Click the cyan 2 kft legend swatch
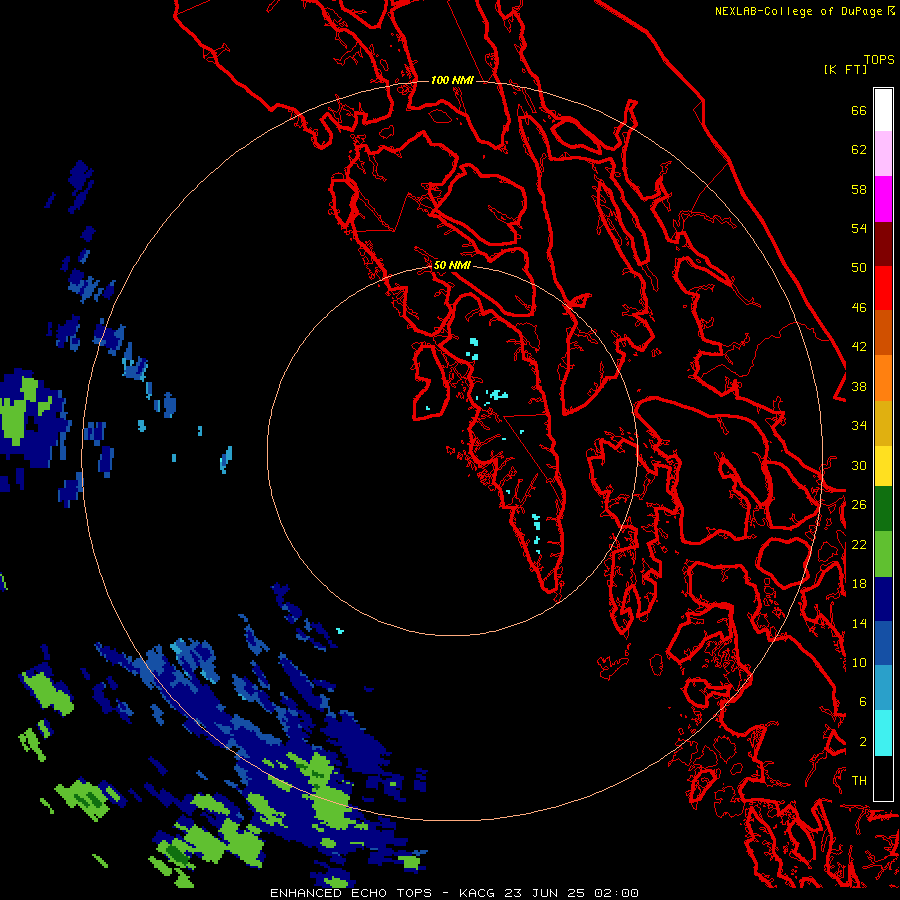Screen dimensions: 900x900 [x=883, y=733]
